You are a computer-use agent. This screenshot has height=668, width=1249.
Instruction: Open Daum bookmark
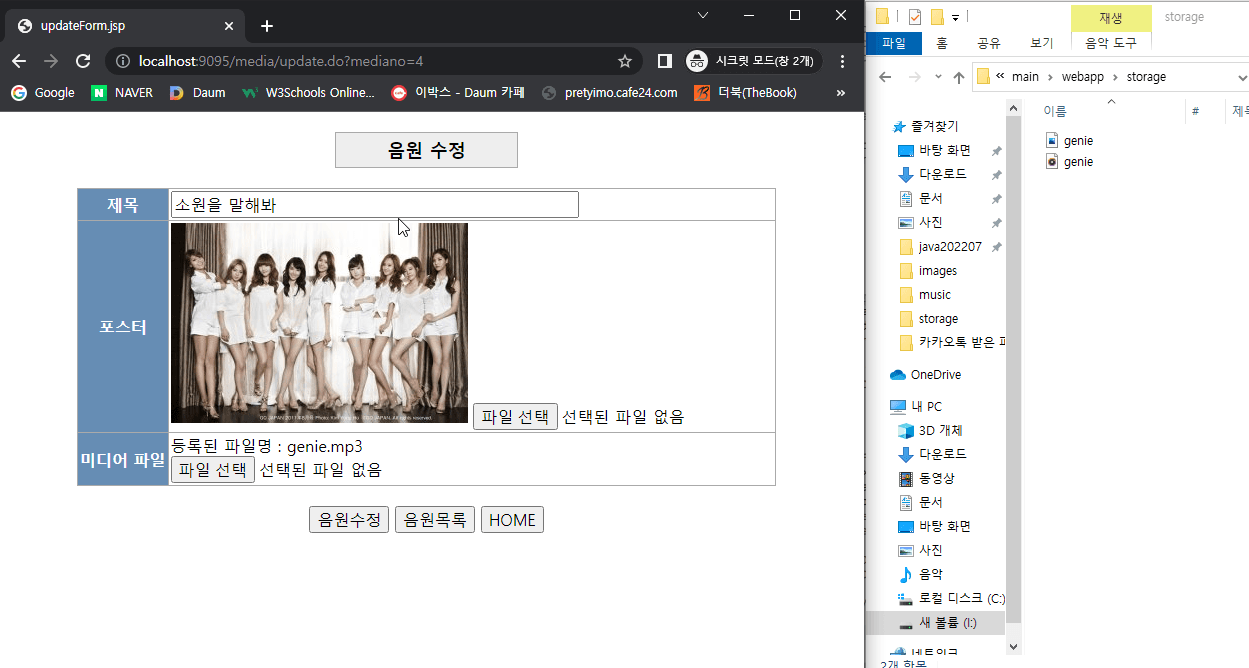click(197, 92)
